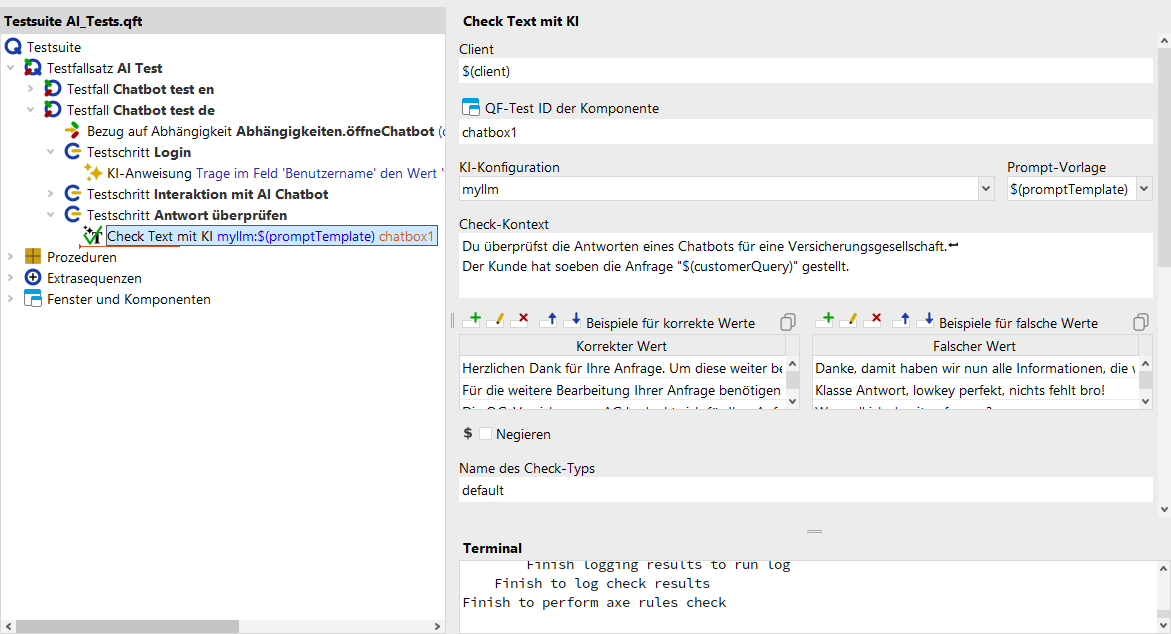Move falsche Werte row down
The image size is (1171, 634).
click(x=926, y=320)
